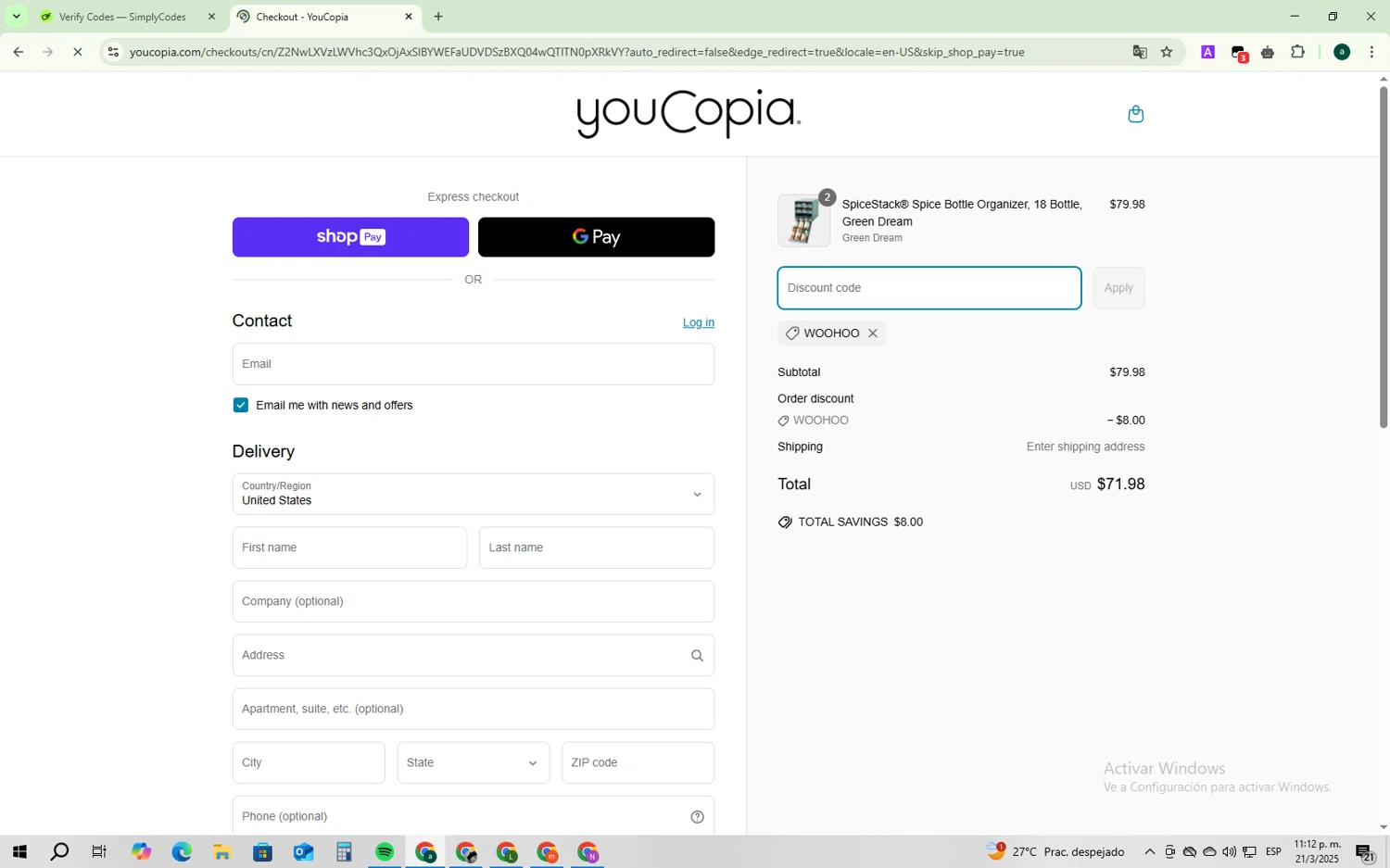Click the Log in link
Viewport: 1390px width, 868px height.
pos(698,323)
